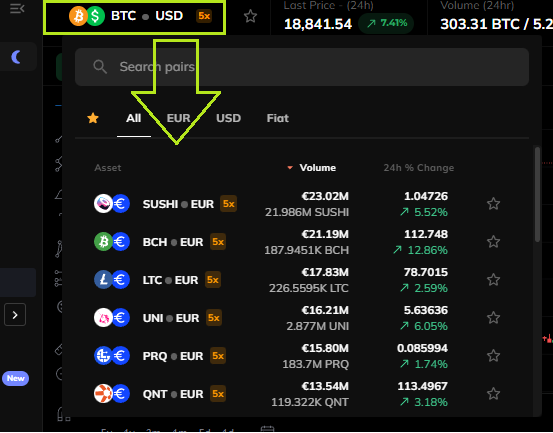Star the BCH EUR pair

click(x=493, y=242)
